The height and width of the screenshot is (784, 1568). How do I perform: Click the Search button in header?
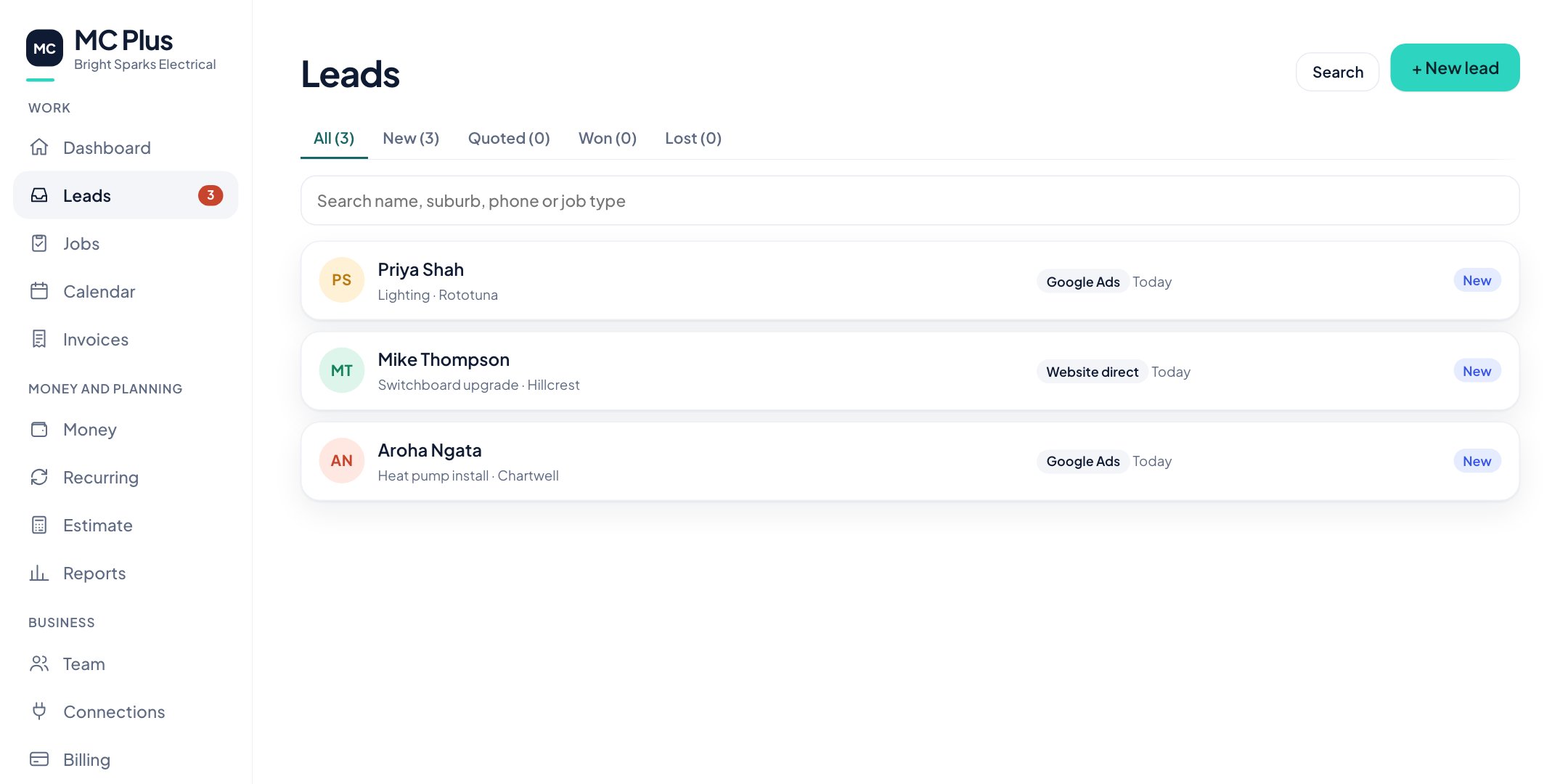pos(1337,72)
